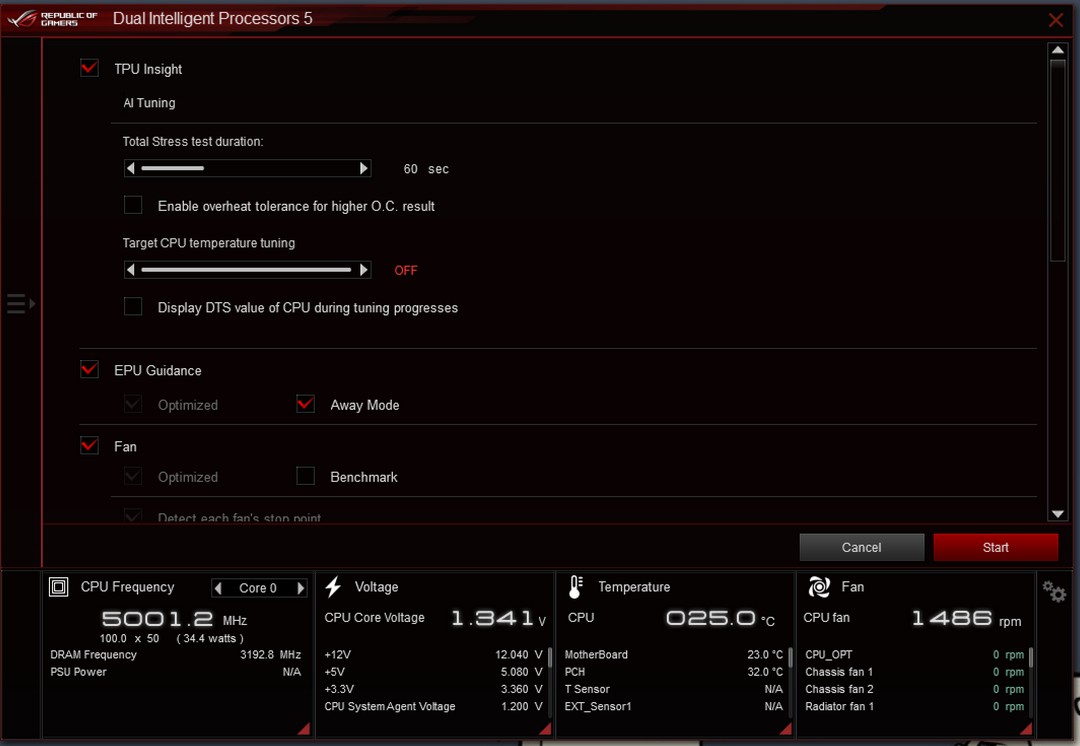This screenshot has width=1080, height=746.
Task: Expand Fan panel corner triangle
Action: point(1026,729)
